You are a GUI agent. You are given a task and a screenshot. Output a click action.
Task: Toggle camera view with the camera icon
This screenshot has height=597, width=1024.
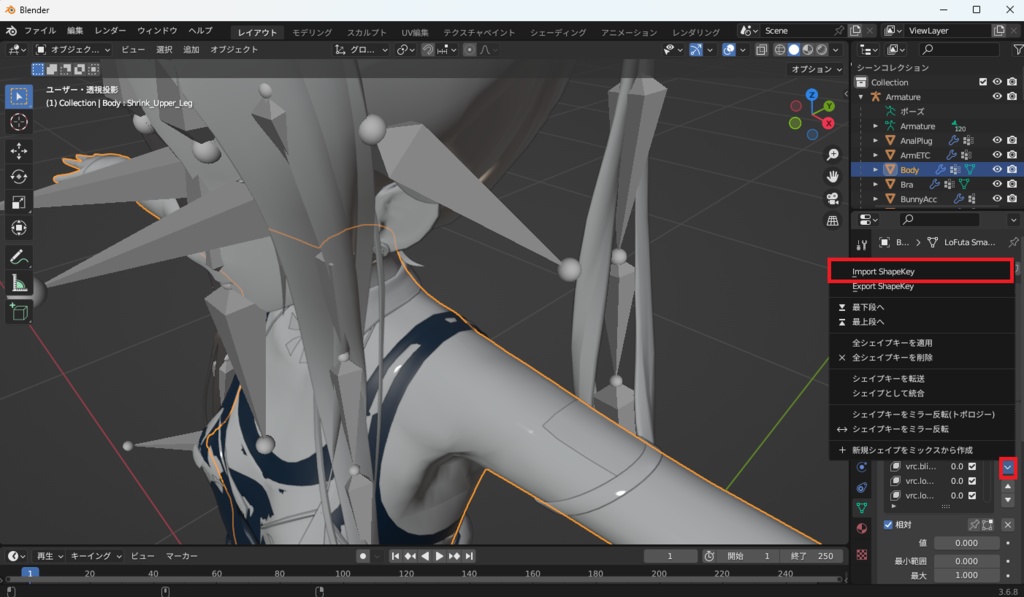tap(832, 201)
